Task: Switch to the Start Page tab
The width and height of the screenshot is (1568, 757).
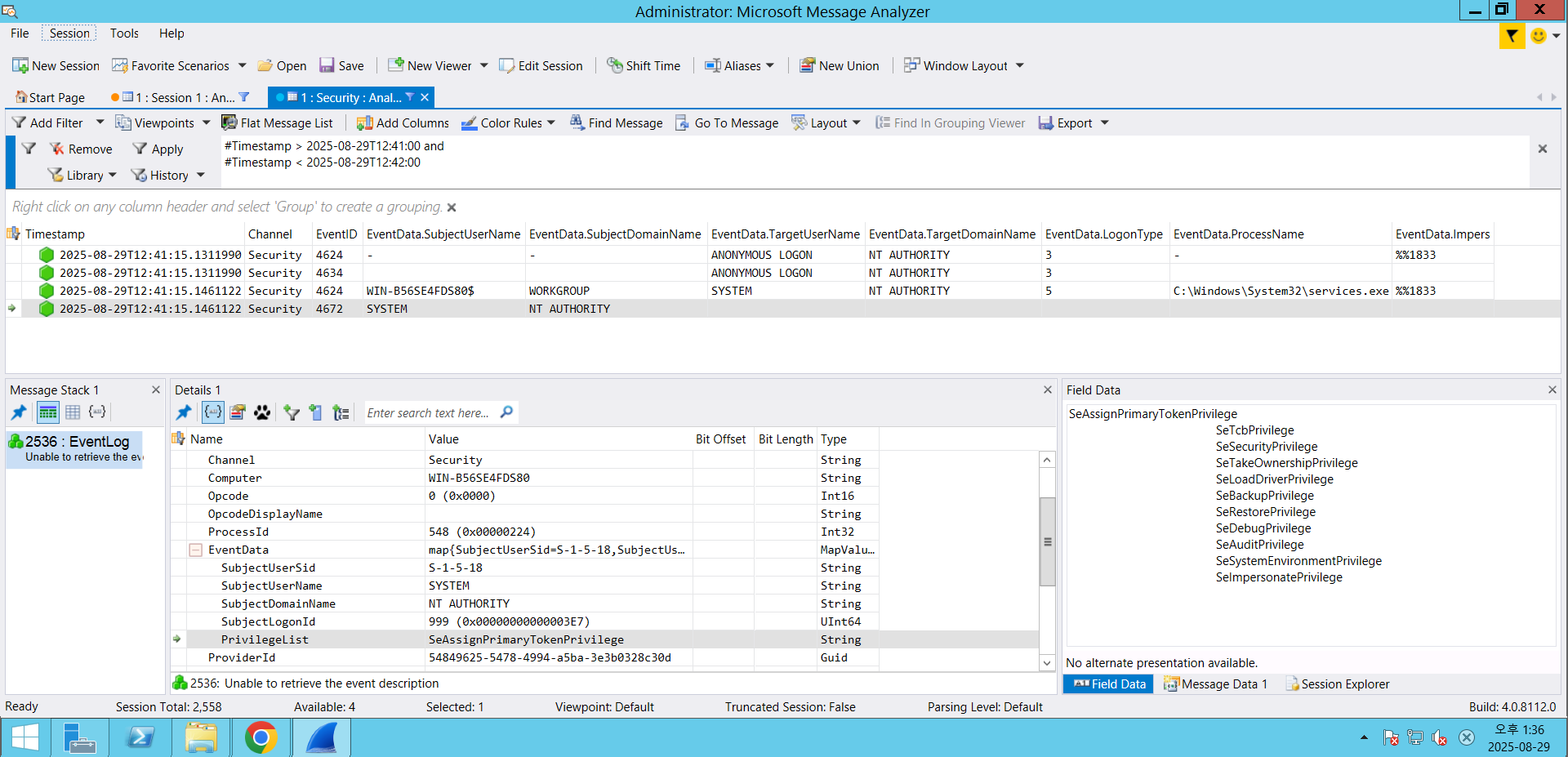Action: coord(51,97)
